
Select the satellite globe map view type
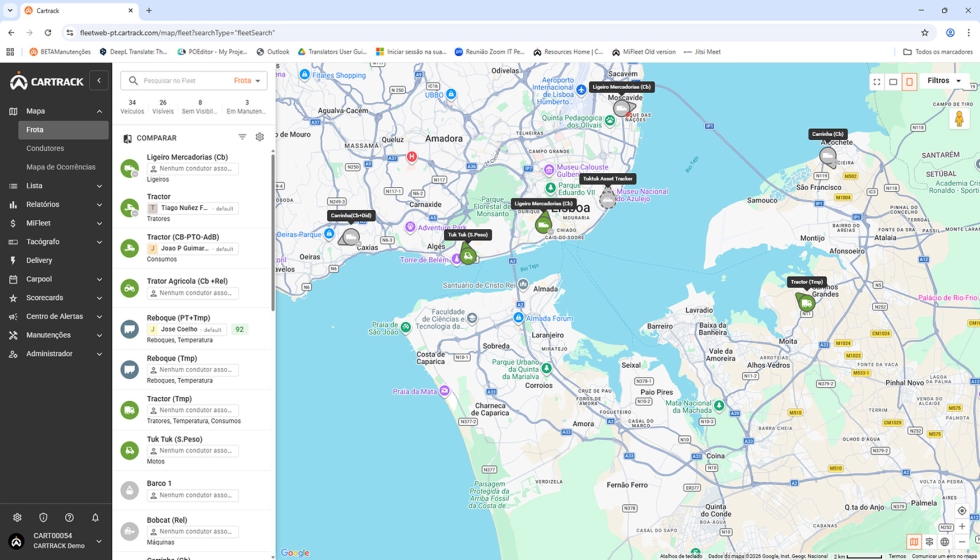tap(945, 542)
